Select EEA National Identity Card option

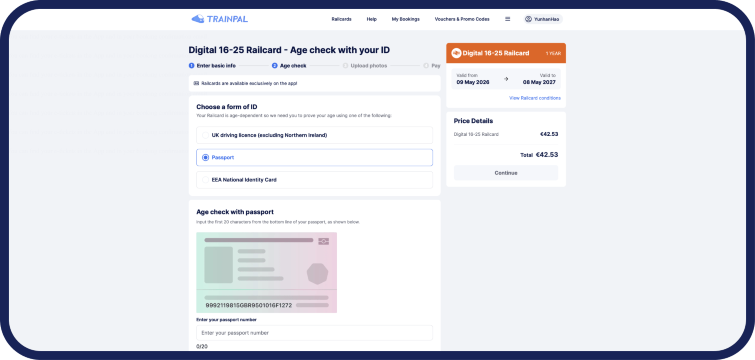click(x=314, y=180)
